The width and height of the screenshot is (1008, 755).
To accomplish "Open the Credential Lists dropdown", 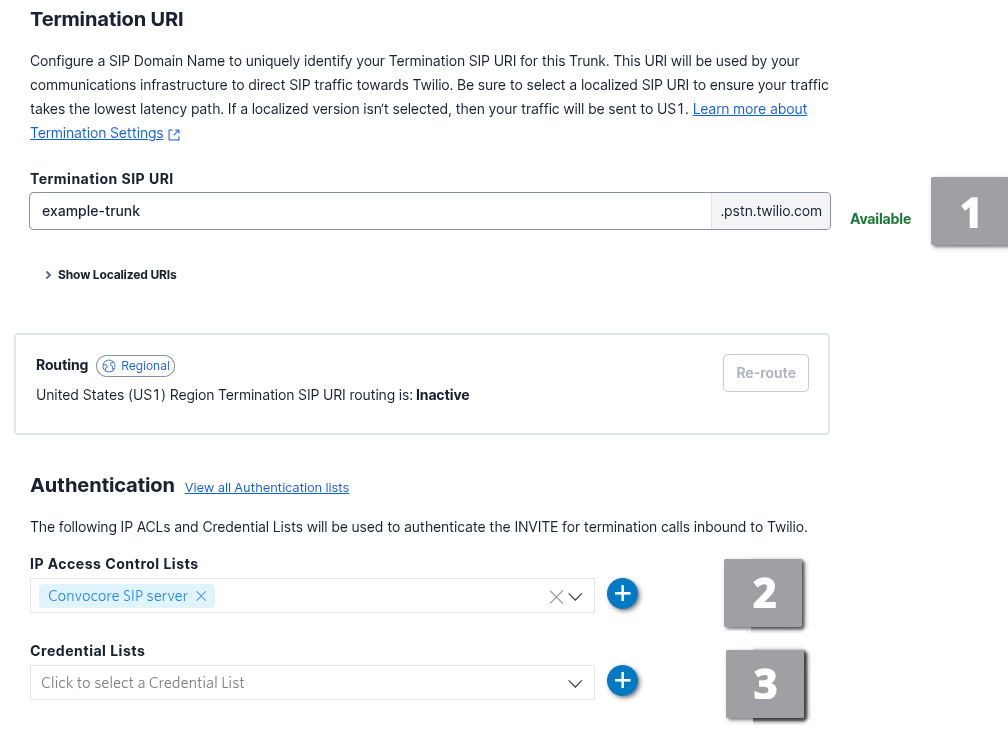I will pos(312,683).
